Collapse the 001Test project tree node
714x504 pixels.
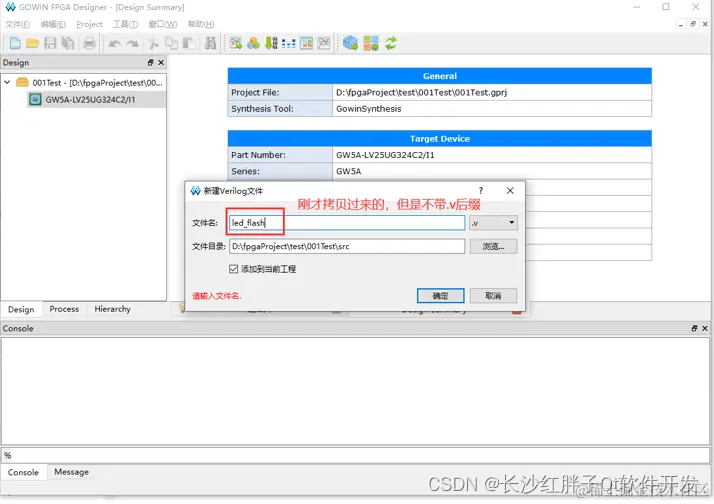pyautogui.click(x=7, y=82)
